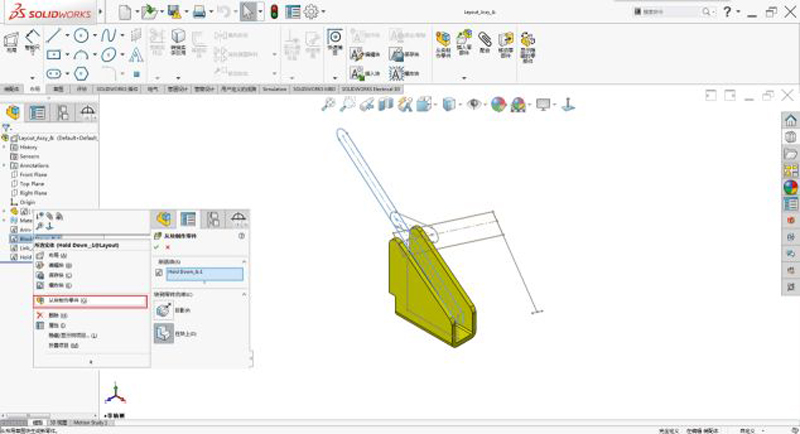This screenshot has width=800, height=434.
Task: Select the Line sketch tool
Action: [x=53, y=35]
